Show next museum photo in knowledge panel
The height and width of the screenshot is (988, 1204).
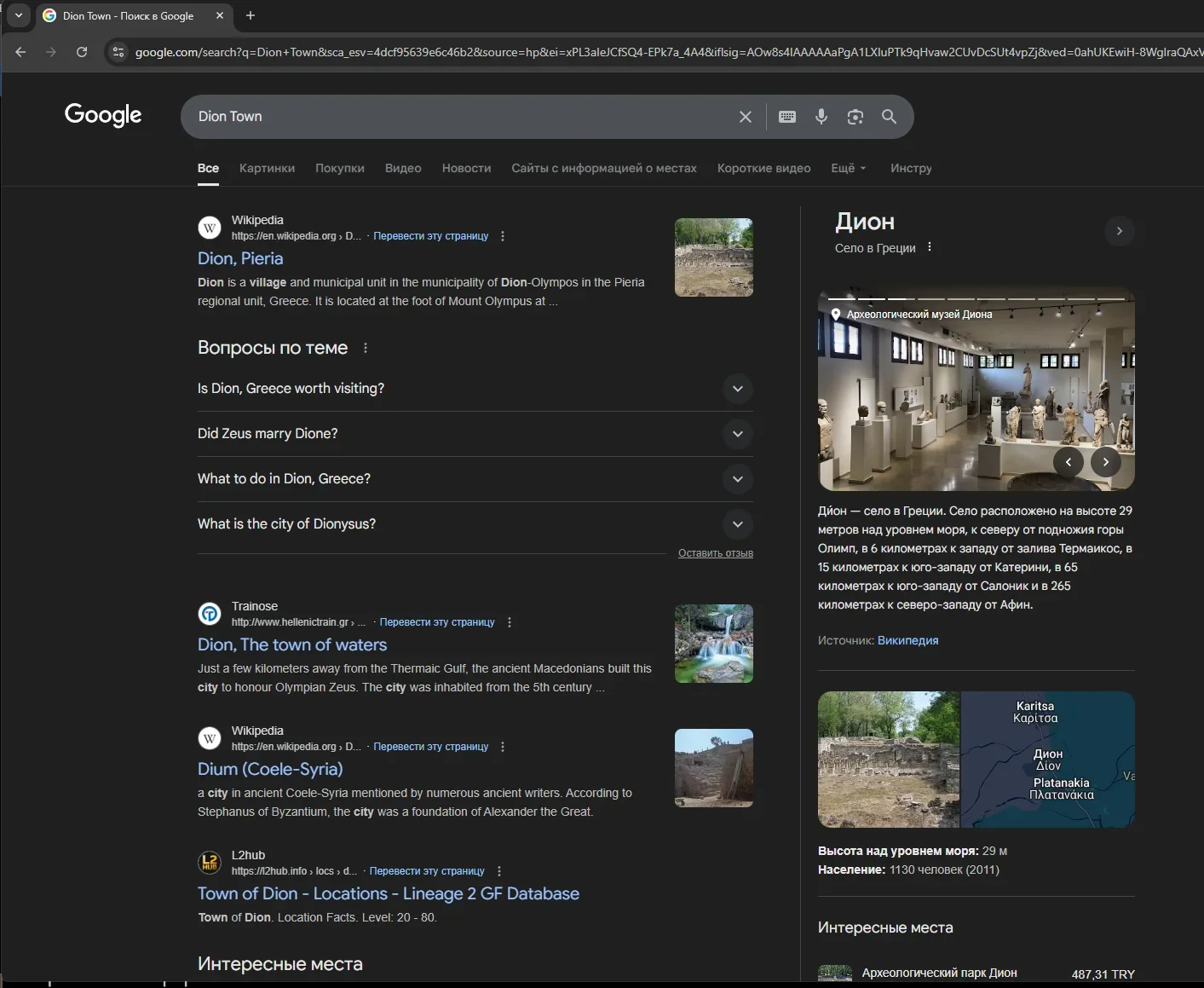point(1105,462)
